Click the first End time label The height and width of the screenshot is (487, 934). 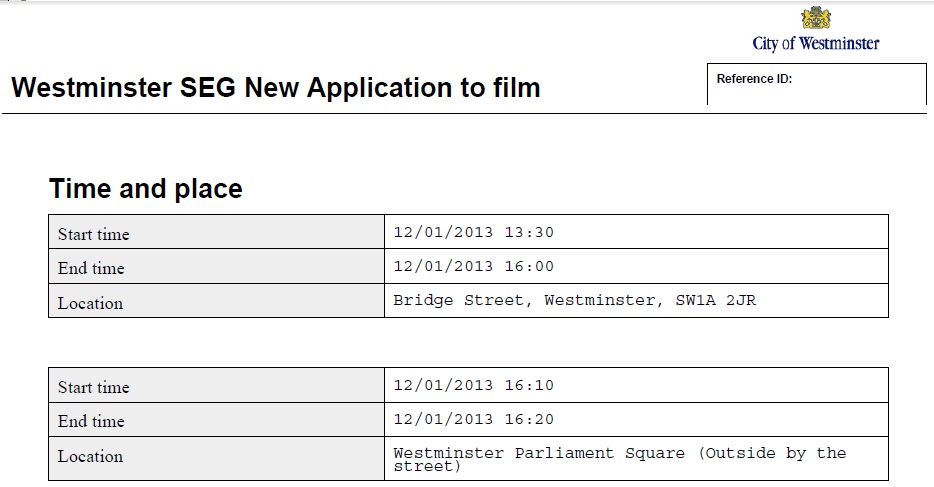click(x=91, y=268)
